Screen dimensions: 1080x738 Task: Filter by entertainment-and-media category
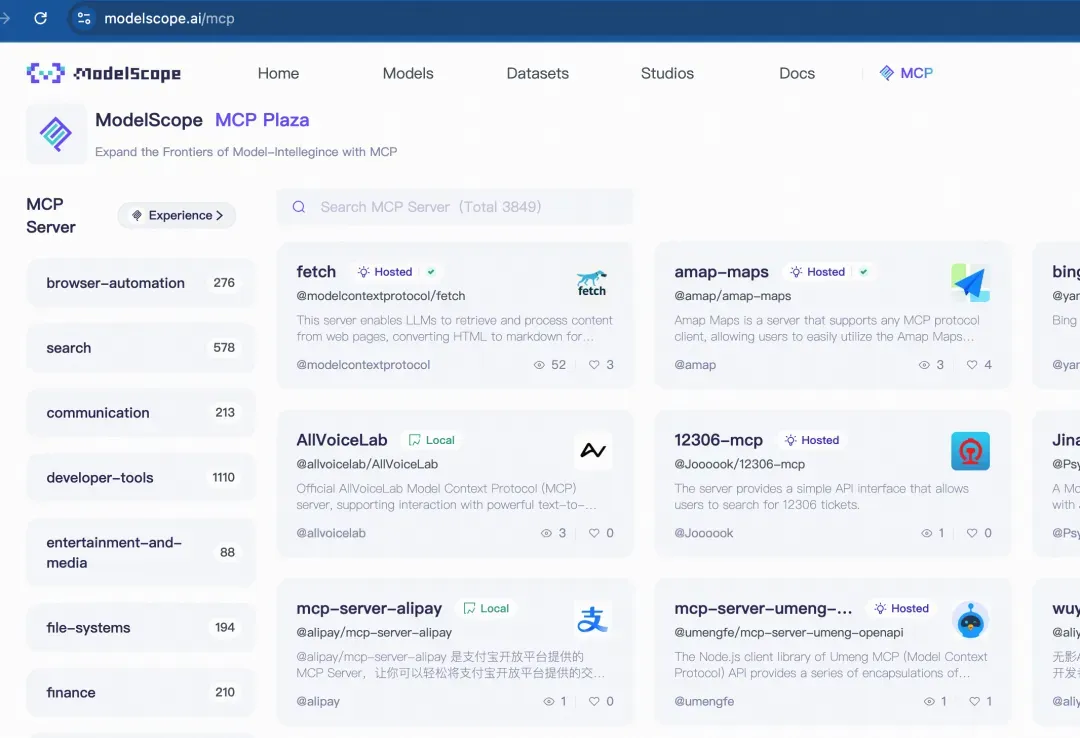point(141,552)
